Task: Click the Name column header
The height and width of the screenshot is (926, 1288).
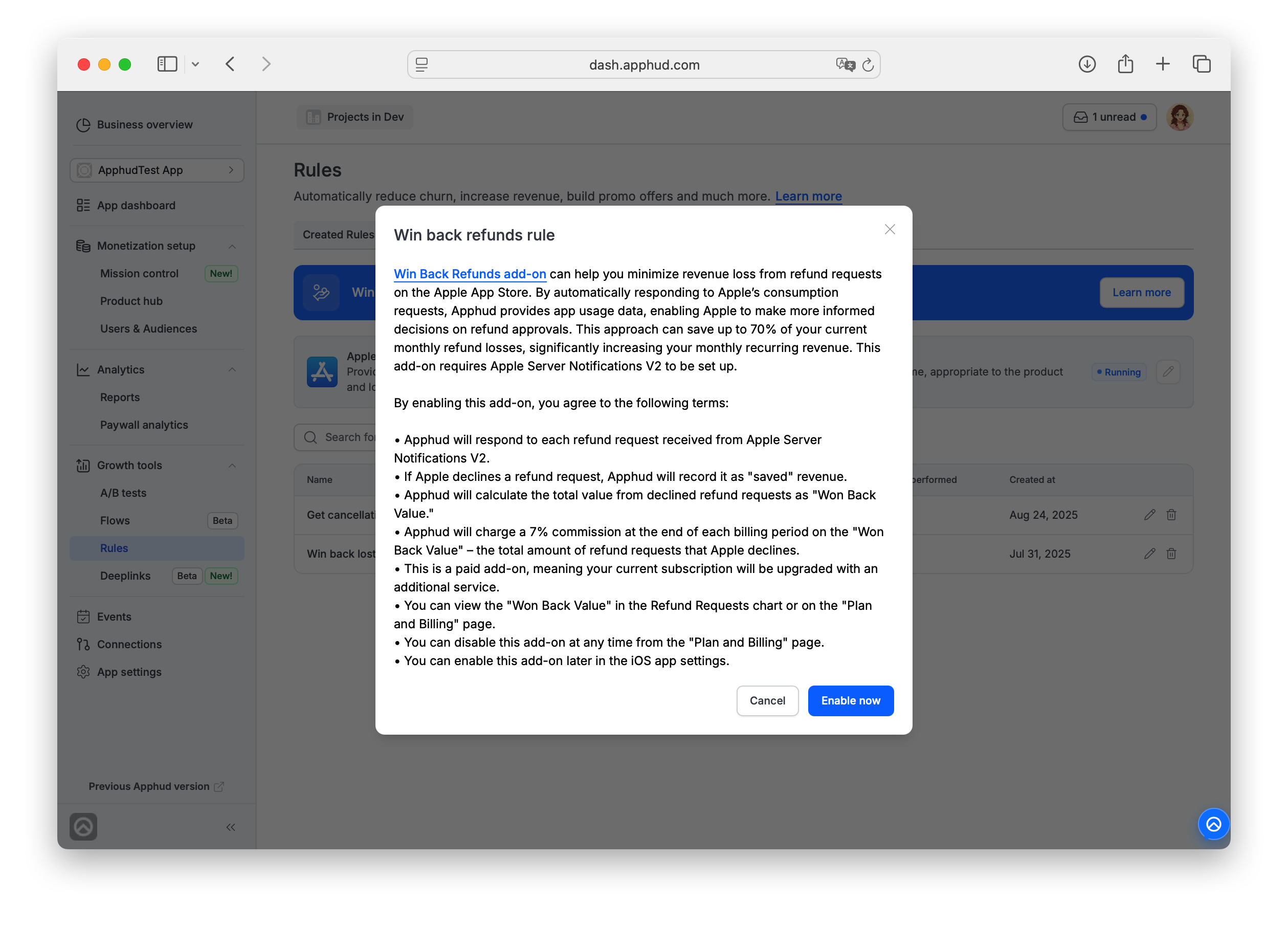Action: pyautogui.click(x=320, y=480)
